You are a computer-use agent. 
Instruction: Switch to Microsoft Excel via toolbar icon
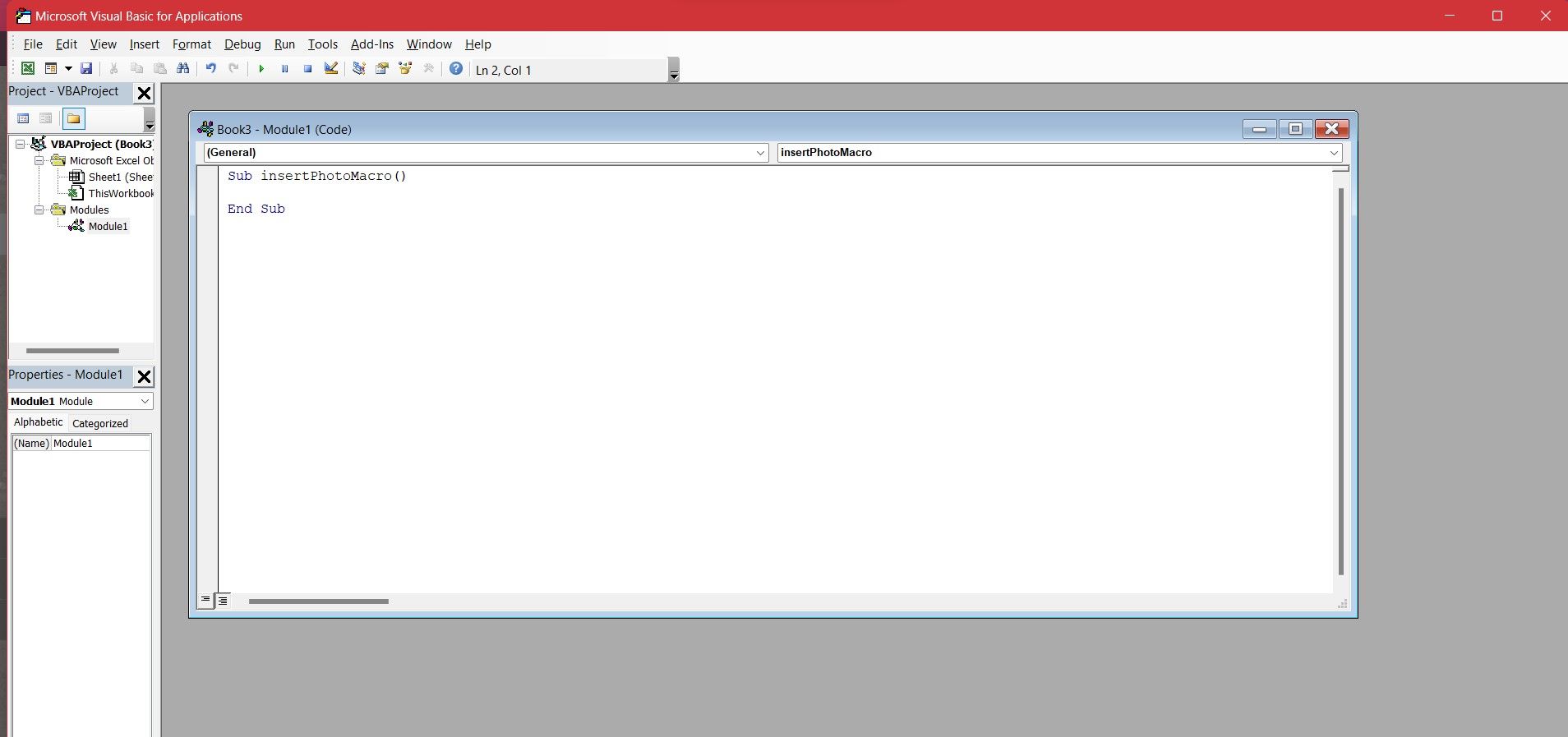coord(28,69)
